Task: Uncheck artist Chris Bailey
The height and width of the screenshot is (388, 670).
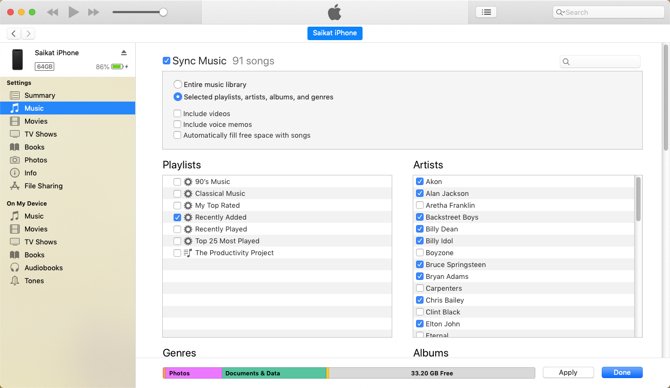Action: [x=420, y=300]
